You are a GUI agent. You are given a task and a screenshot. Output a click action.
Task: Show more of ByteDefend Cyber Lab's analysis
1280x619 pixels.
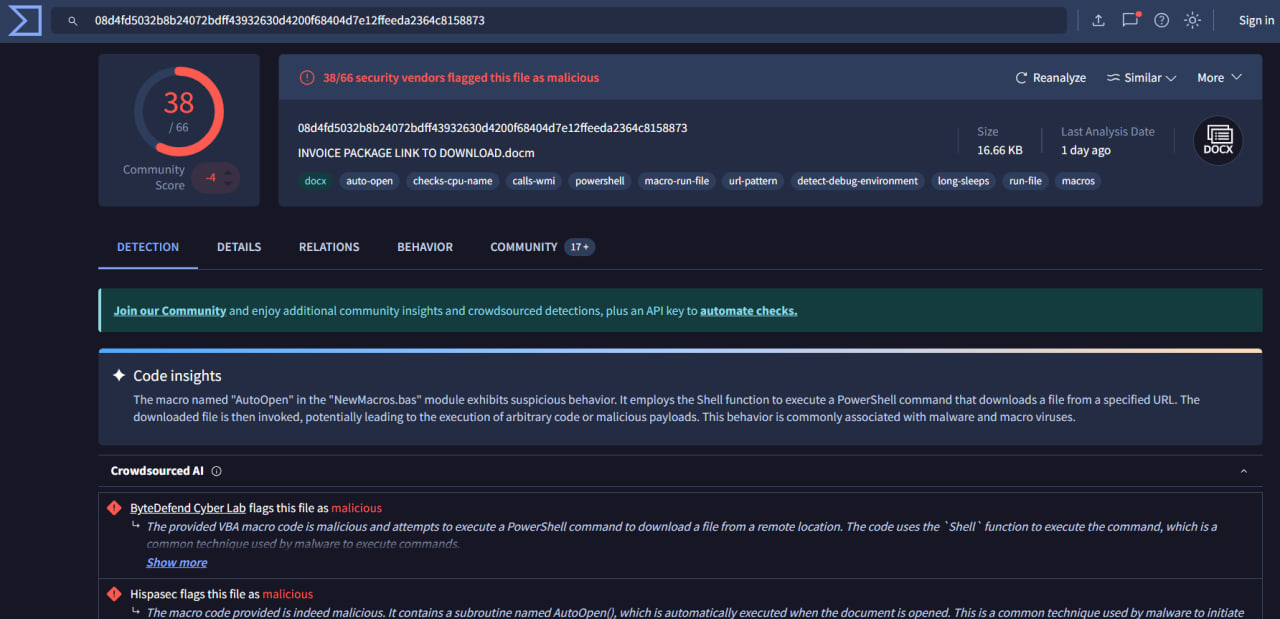[176, 562]
